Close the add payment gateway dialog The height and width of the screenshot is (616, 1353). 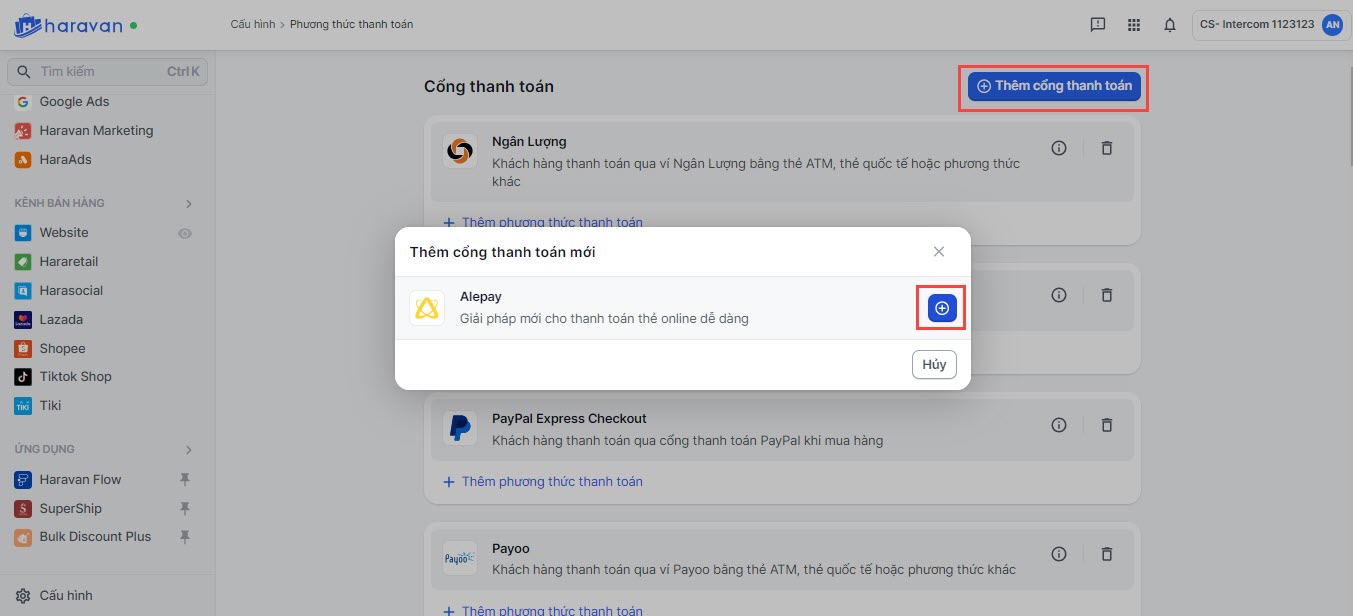[x=939, y=252]
